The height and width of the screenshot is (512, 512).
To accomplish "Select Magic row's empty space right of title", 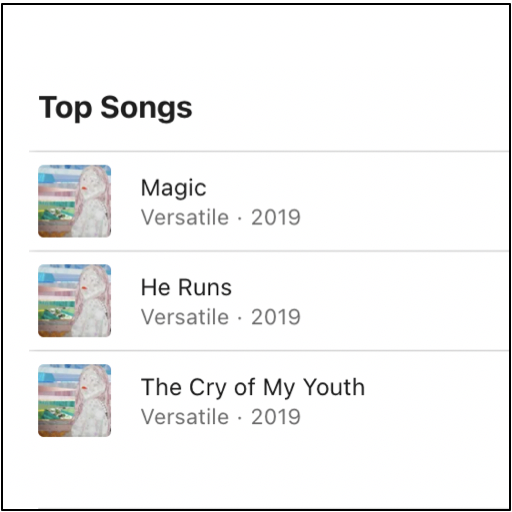I will (405, 201).
